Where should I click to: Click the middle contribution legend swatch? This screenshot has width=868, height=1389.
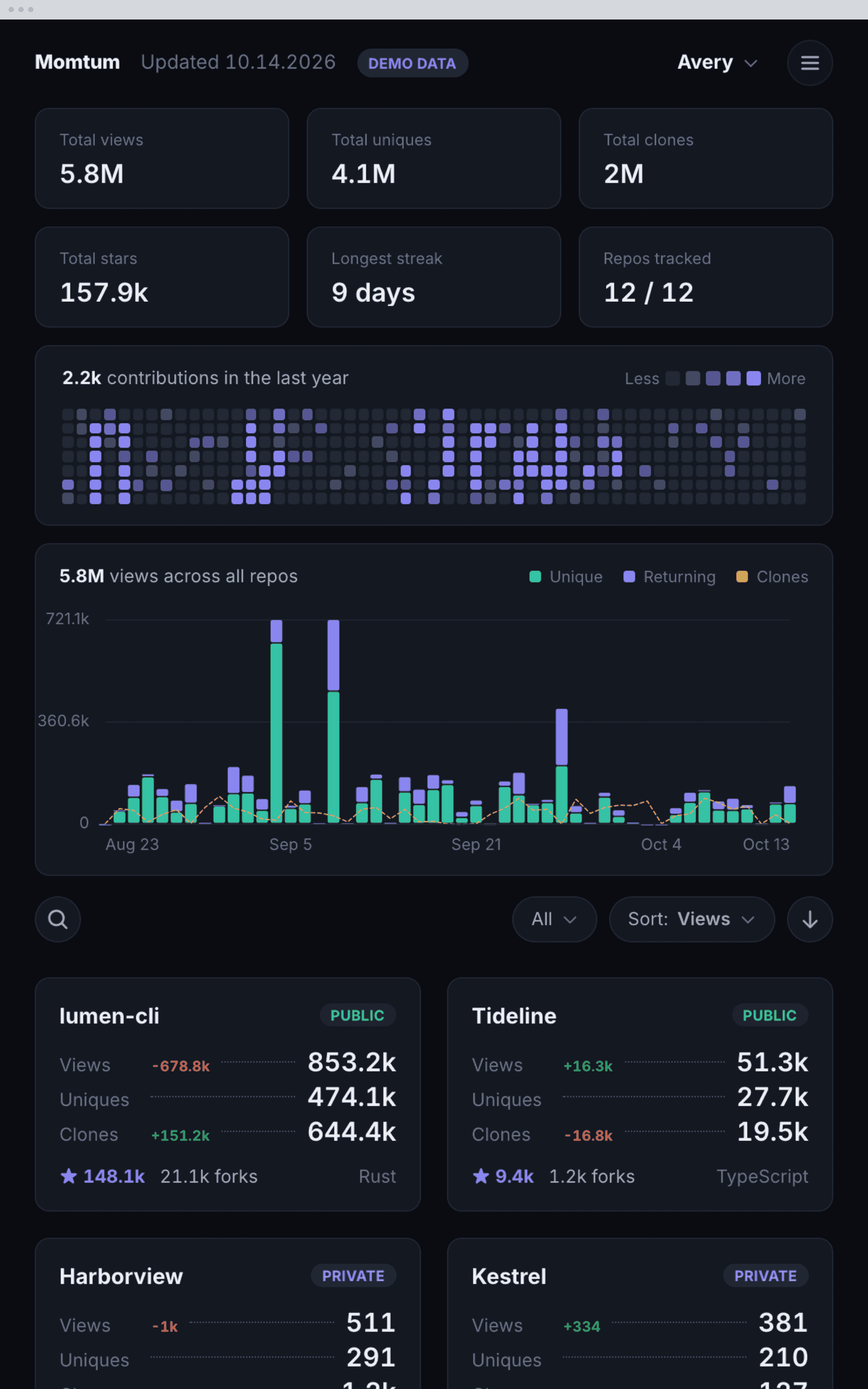pos(713,378)
